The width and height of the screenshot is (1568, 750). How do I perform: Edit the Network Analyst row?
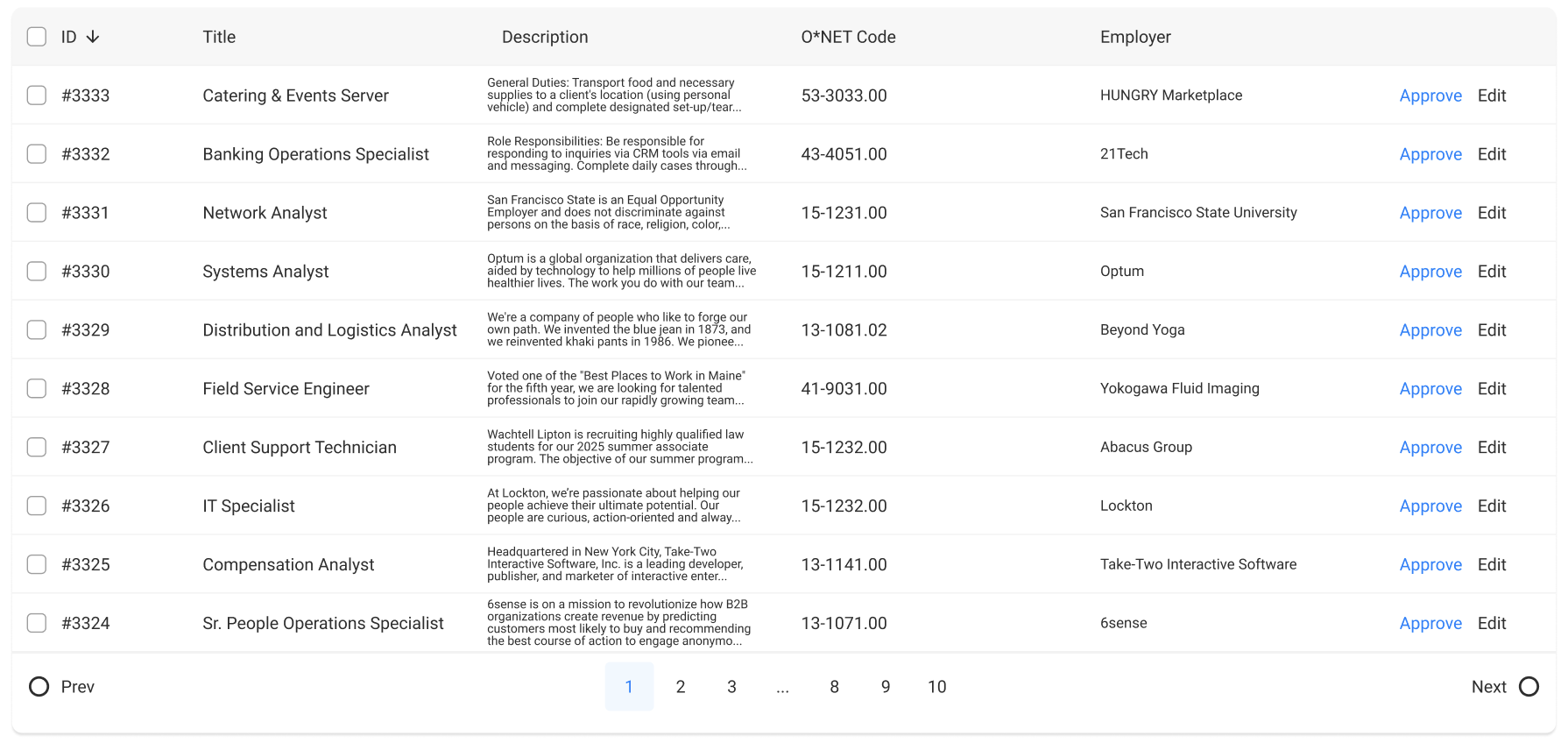pyautogui.click(x=1492, y=213)
